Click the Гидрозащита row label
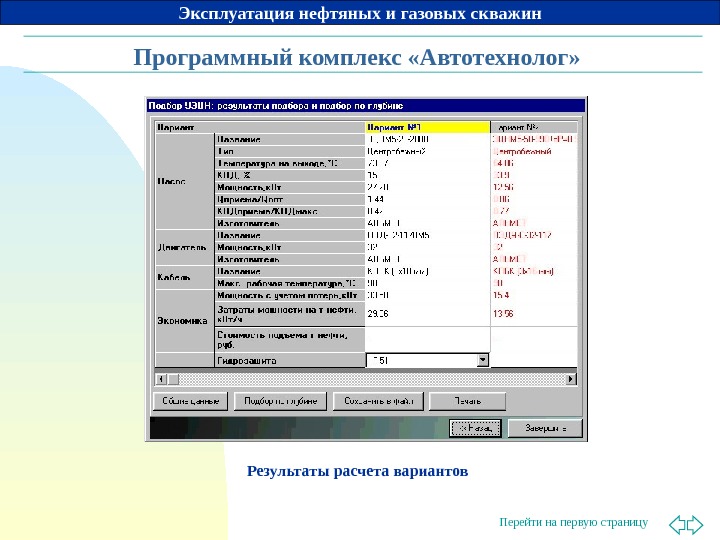 click(290, 360)
